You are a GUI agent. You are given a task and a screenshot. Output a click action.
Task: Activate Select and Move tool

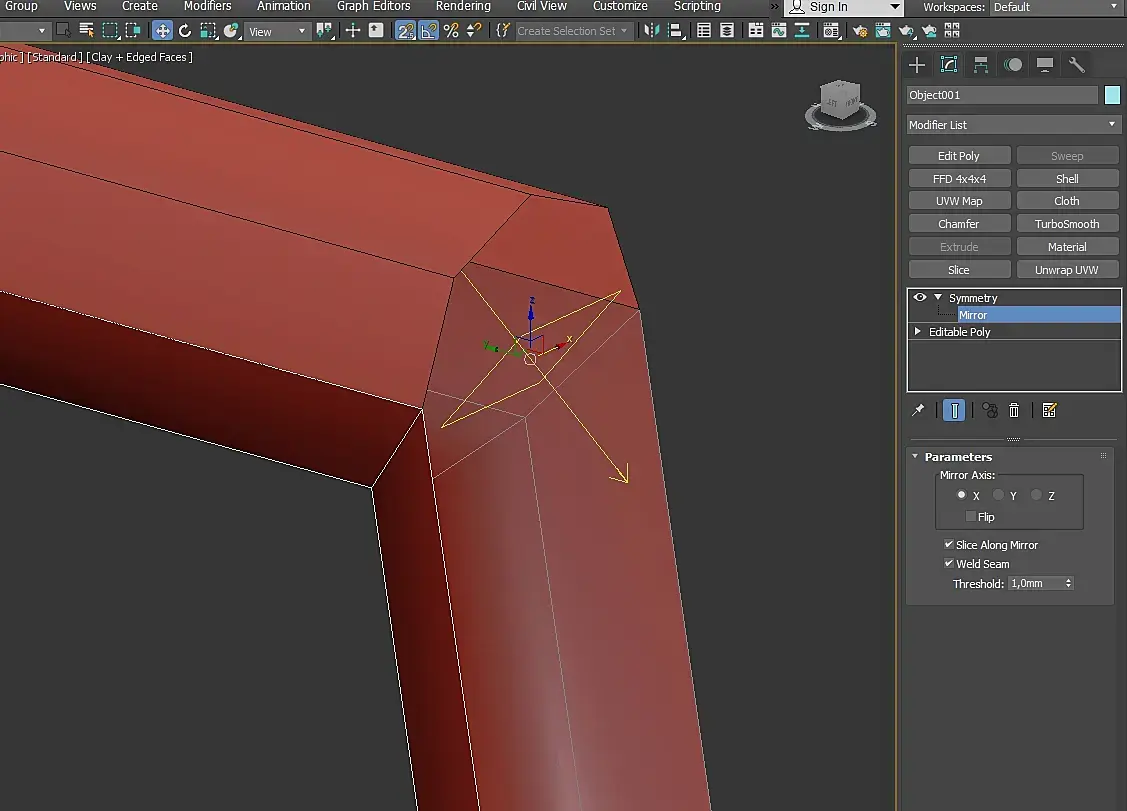162,31
